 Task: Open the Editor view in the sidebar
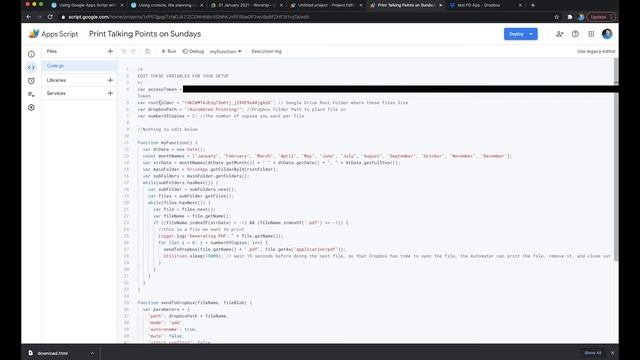point(31,67)
